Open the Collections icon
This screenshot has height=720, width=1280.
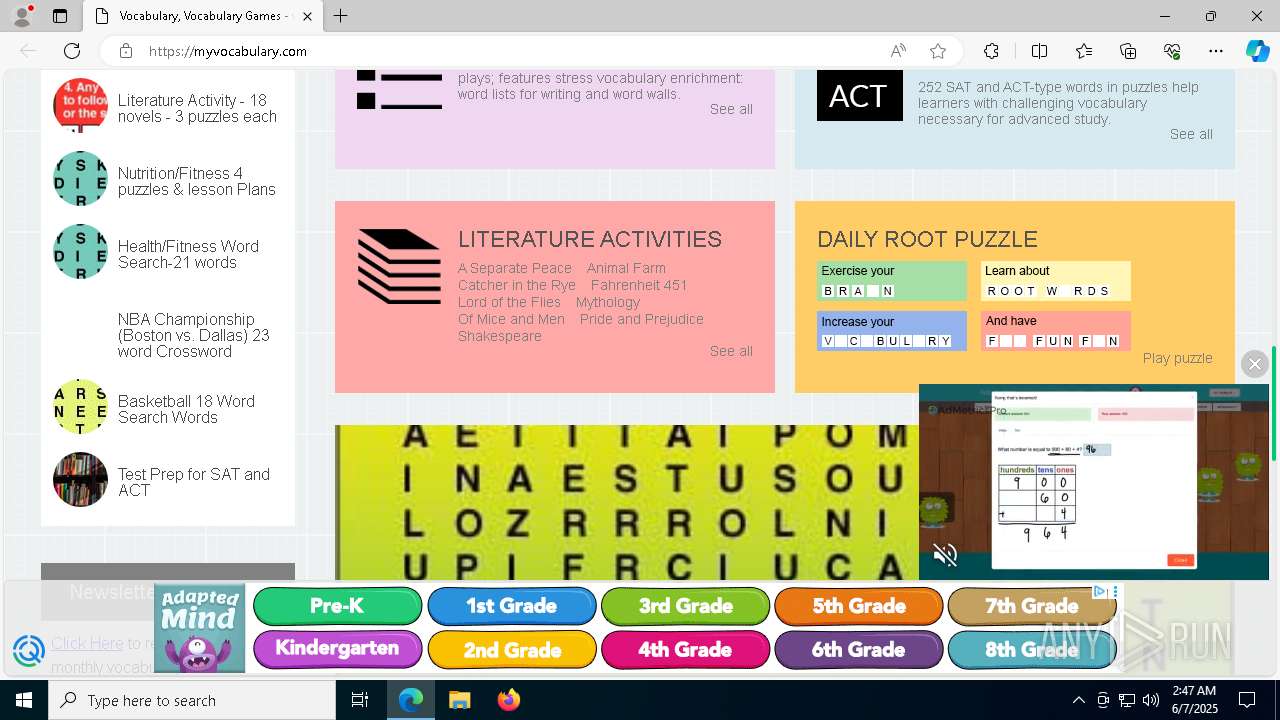[x=1128, y=51]
